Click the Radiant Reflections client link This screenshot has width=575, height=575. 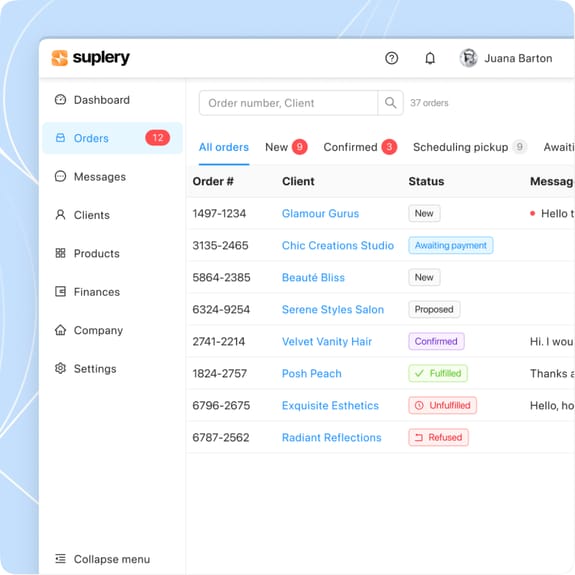332,437
